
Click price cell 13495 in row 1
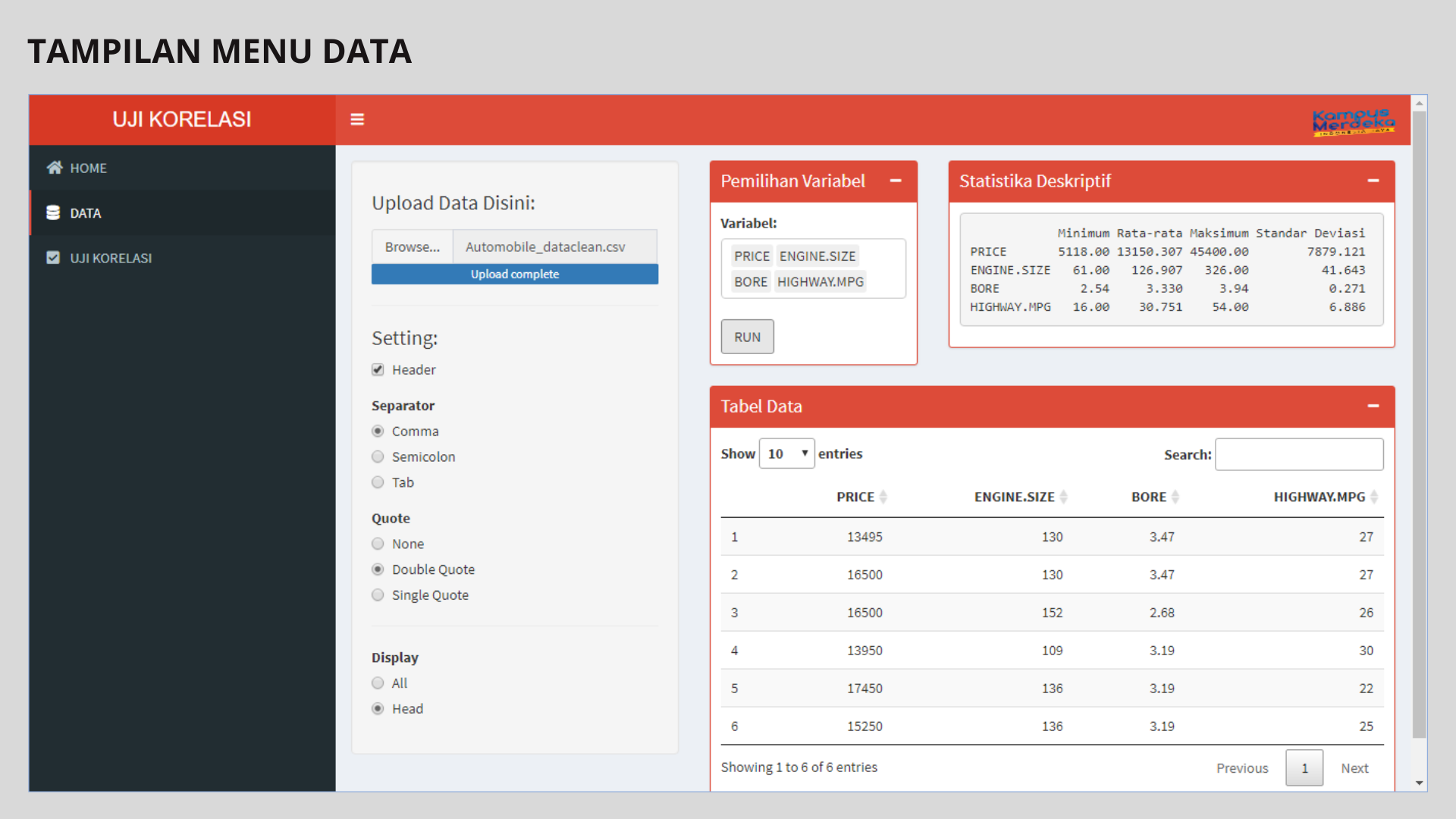(x=864, y=537)
